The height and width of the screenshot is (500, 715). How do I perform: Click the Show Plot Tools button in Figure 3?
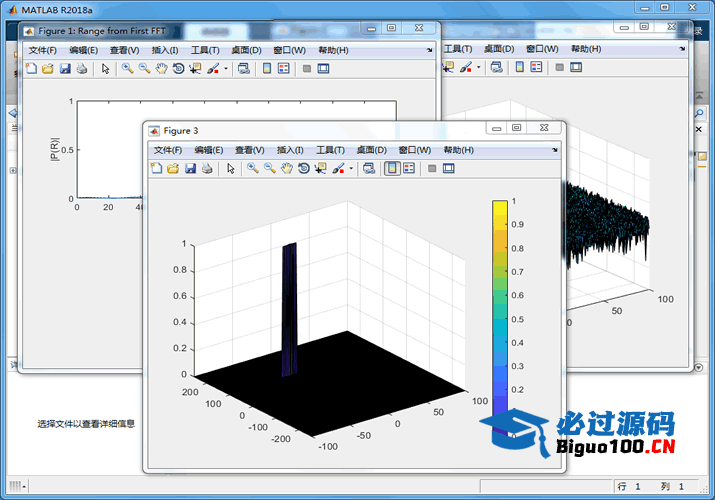(449, 169)
